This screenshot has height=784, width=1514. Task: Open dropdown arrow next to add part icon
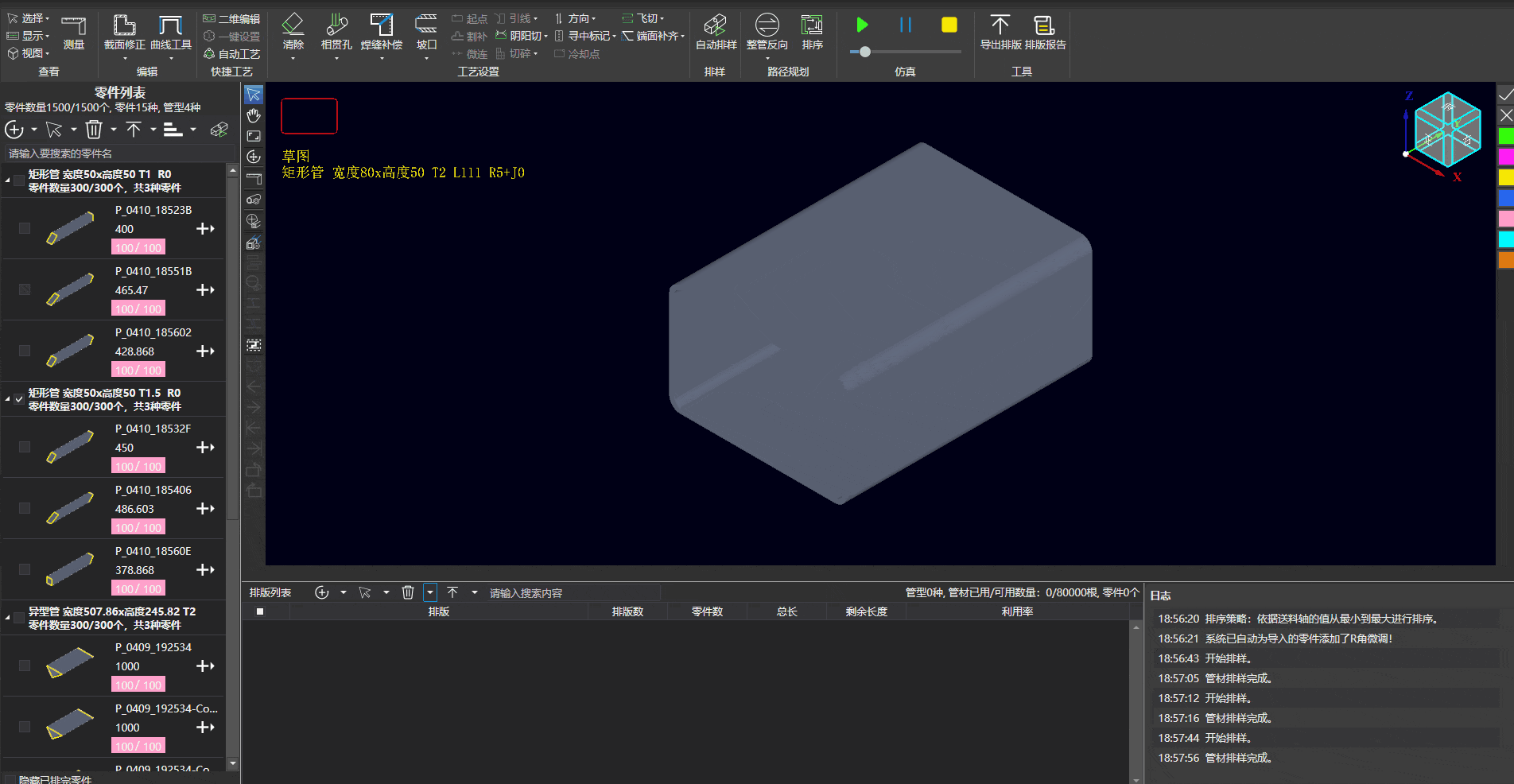(x=34, y=130)
